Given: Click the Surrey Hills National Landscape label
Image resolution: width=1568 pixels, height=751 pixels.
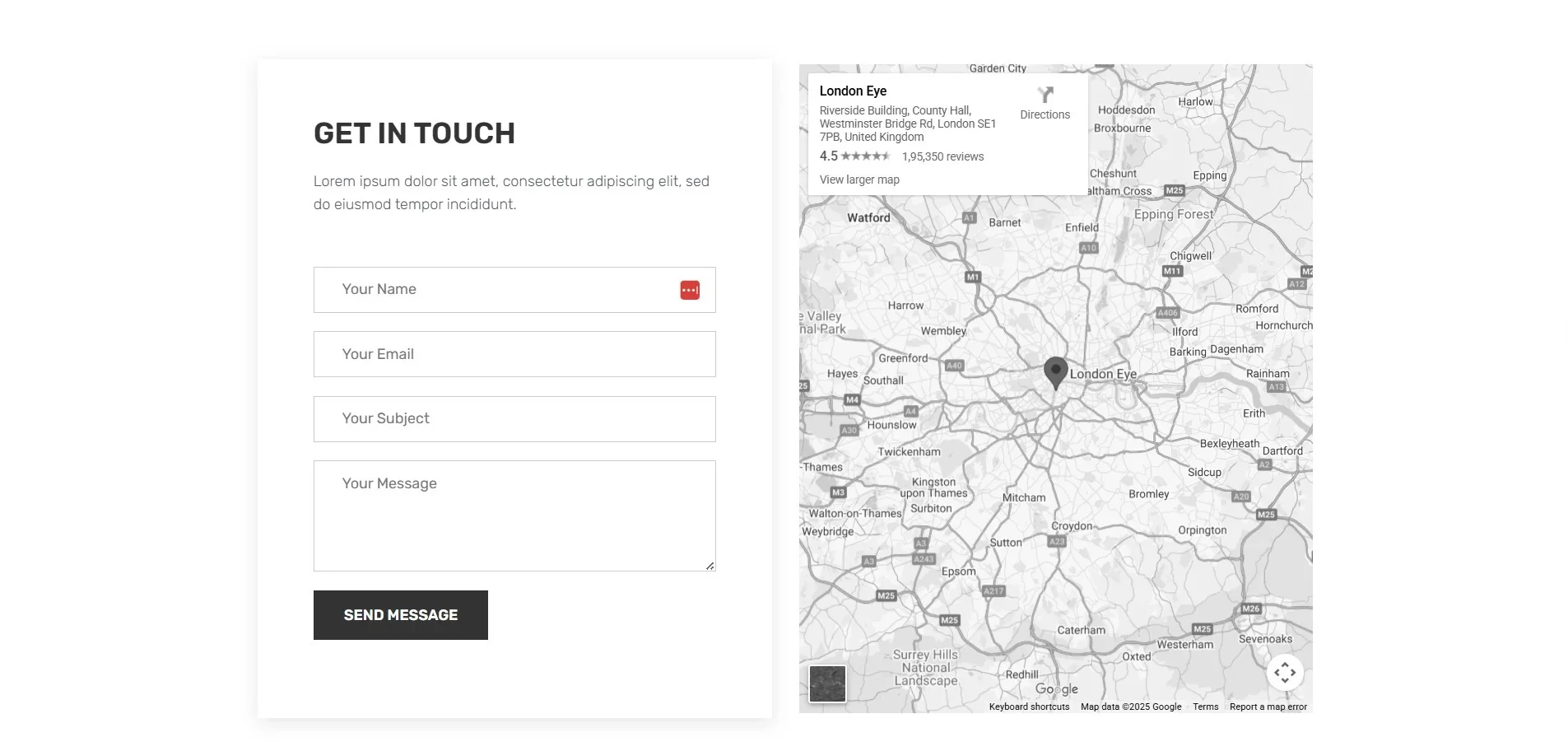Looking at the screenshot, I should (926, 668).
